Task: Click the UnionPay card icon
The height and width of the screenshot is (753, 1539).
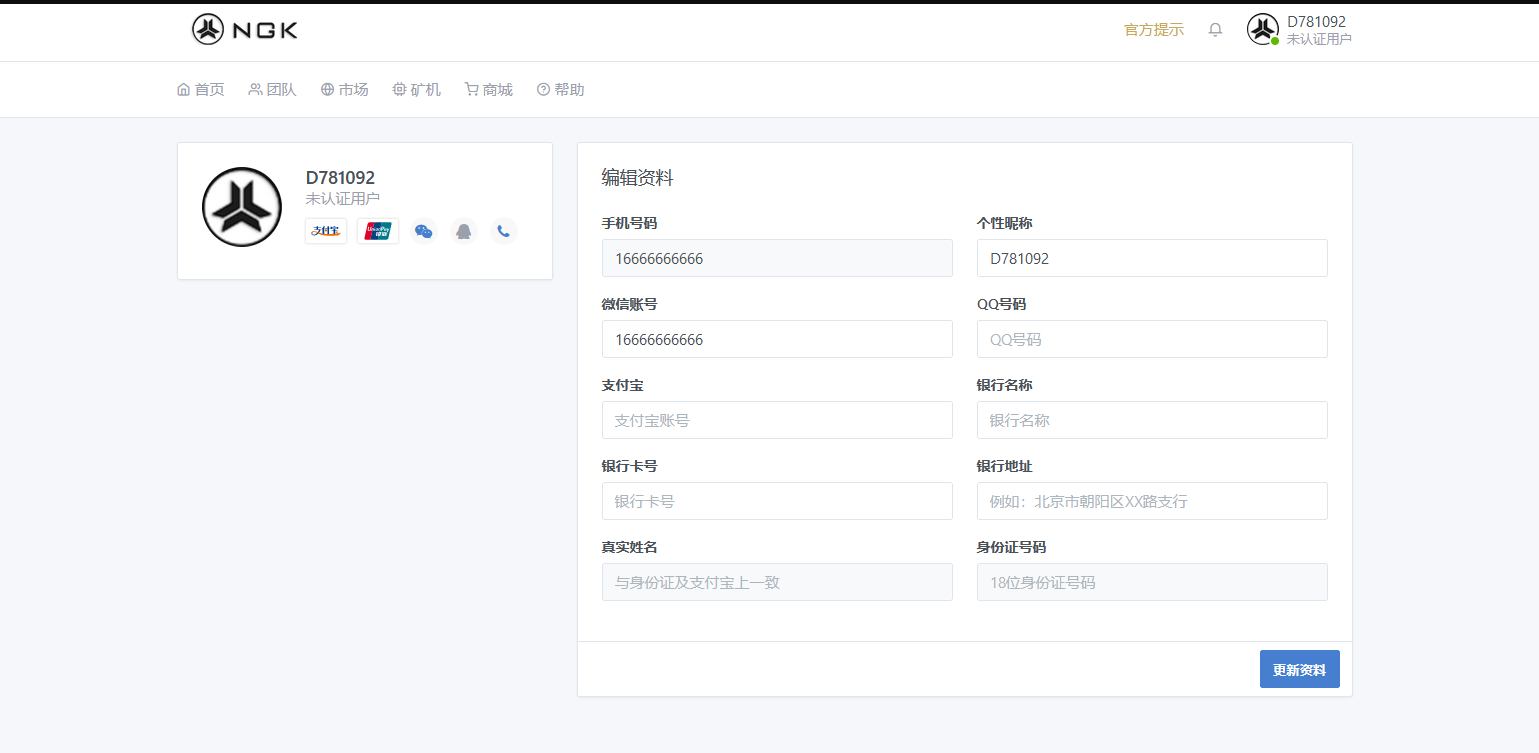Action: tap(378, 231)
